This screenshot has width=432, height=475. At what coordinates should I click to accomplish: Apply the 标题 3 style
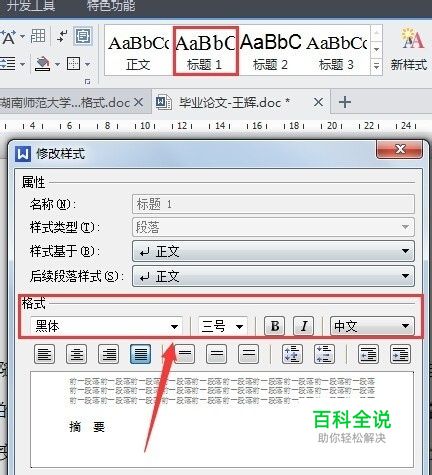(x=337, y=51)
